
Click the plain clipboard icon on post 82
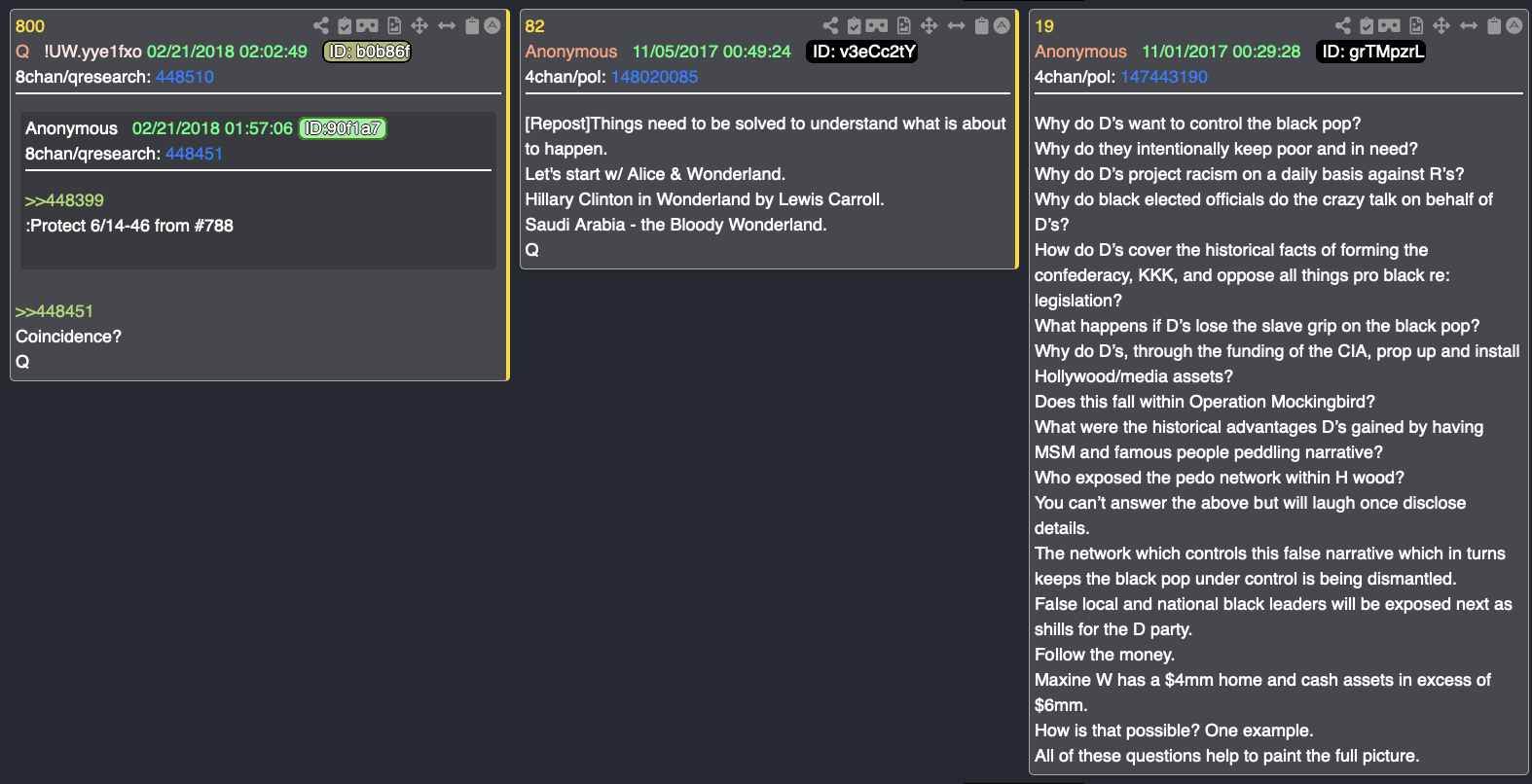(x=982, y=26)
